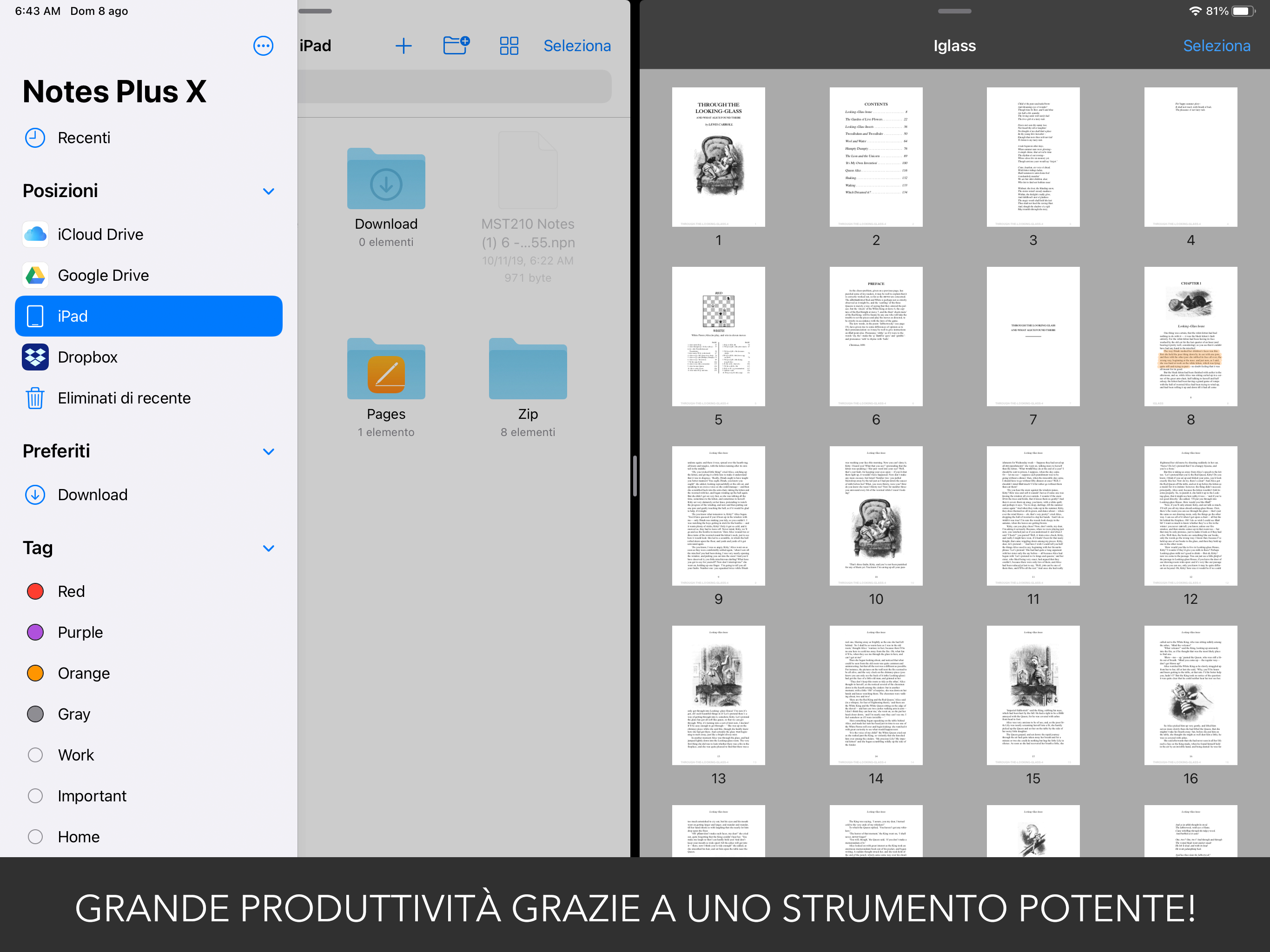Open page 7 thumbnail
1270x952 pixels.
point(1033,337)
